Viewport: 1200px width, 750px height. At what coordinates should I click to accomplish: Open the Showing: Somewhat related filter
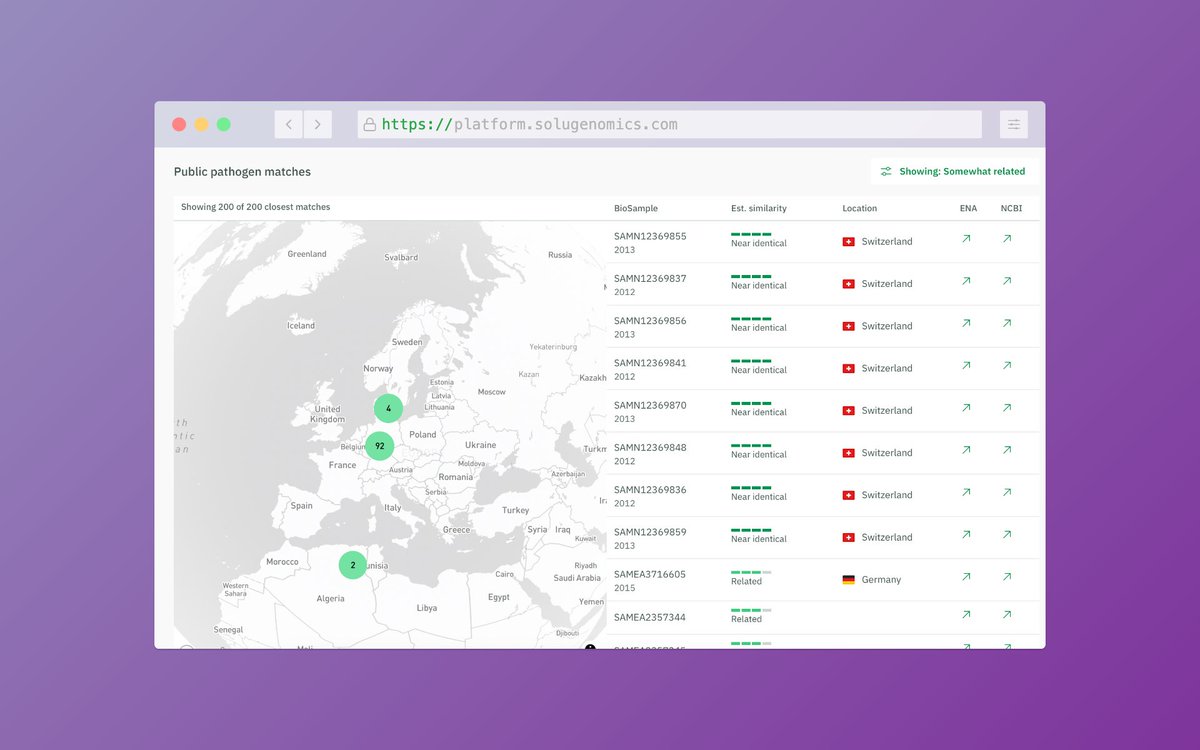pyautogui.click(x=953, y=171)
